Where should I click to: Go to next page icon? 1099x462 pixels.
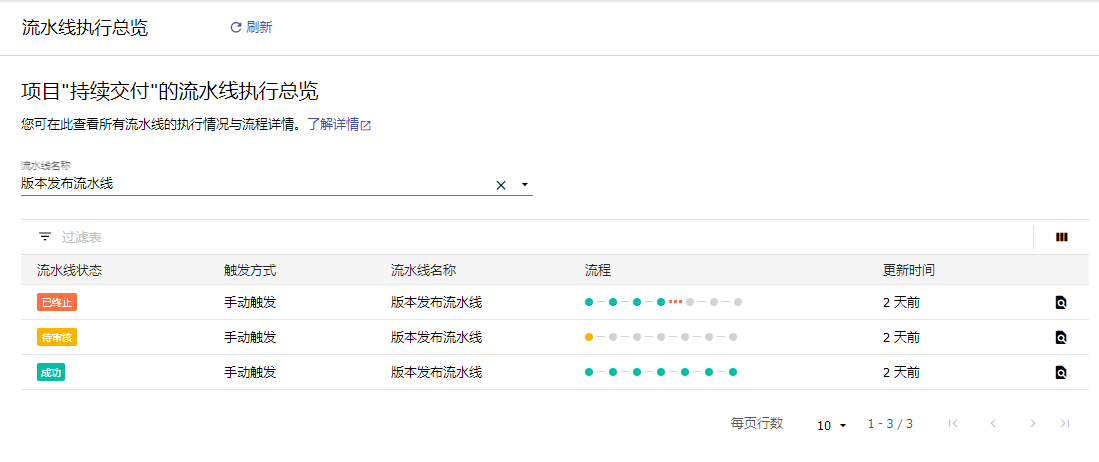[1032, 423]
